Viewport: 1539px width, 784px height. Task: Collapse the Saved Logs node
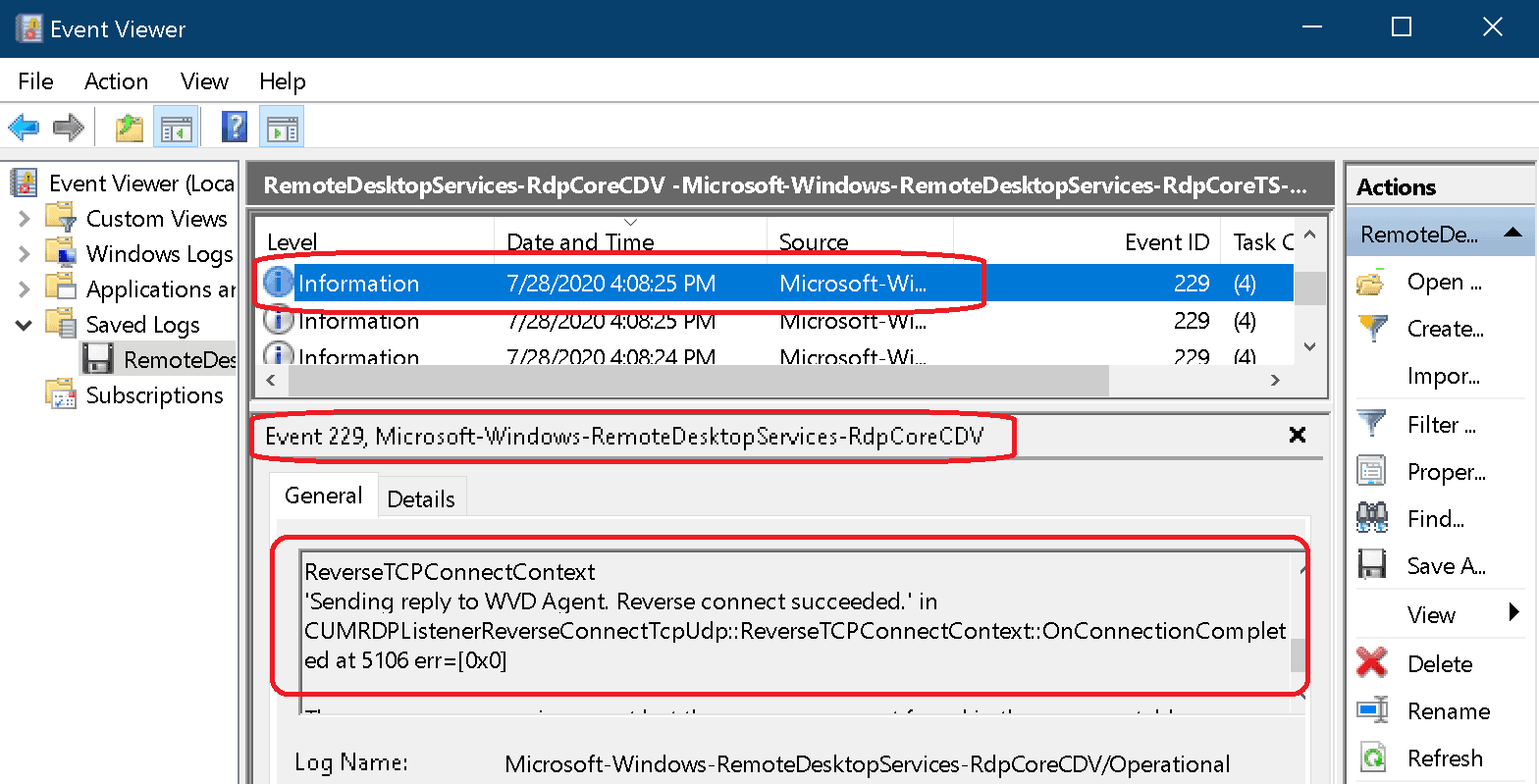(25, 325)
